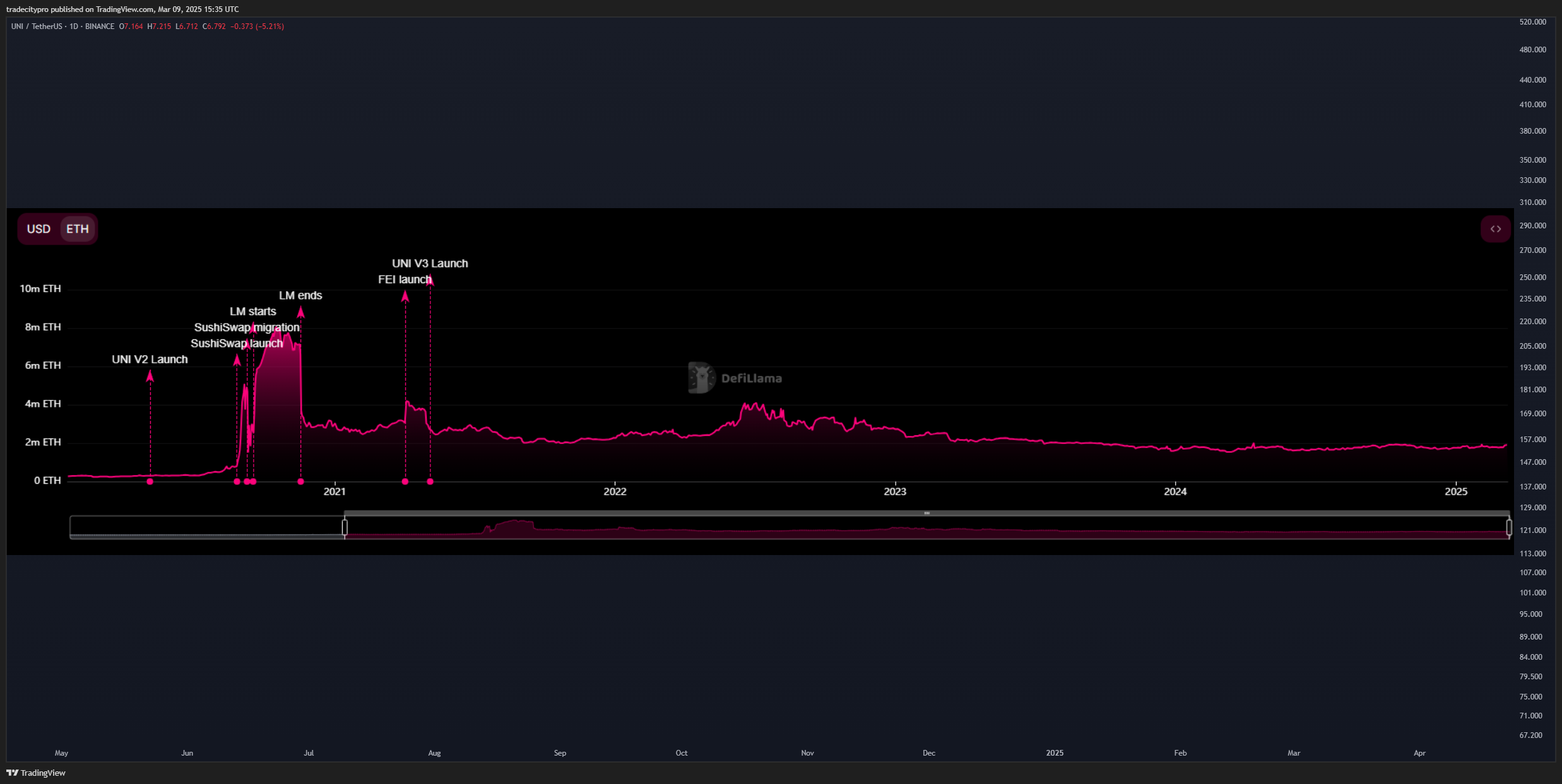Click the 6m ETH axis label

click(43, 366)
